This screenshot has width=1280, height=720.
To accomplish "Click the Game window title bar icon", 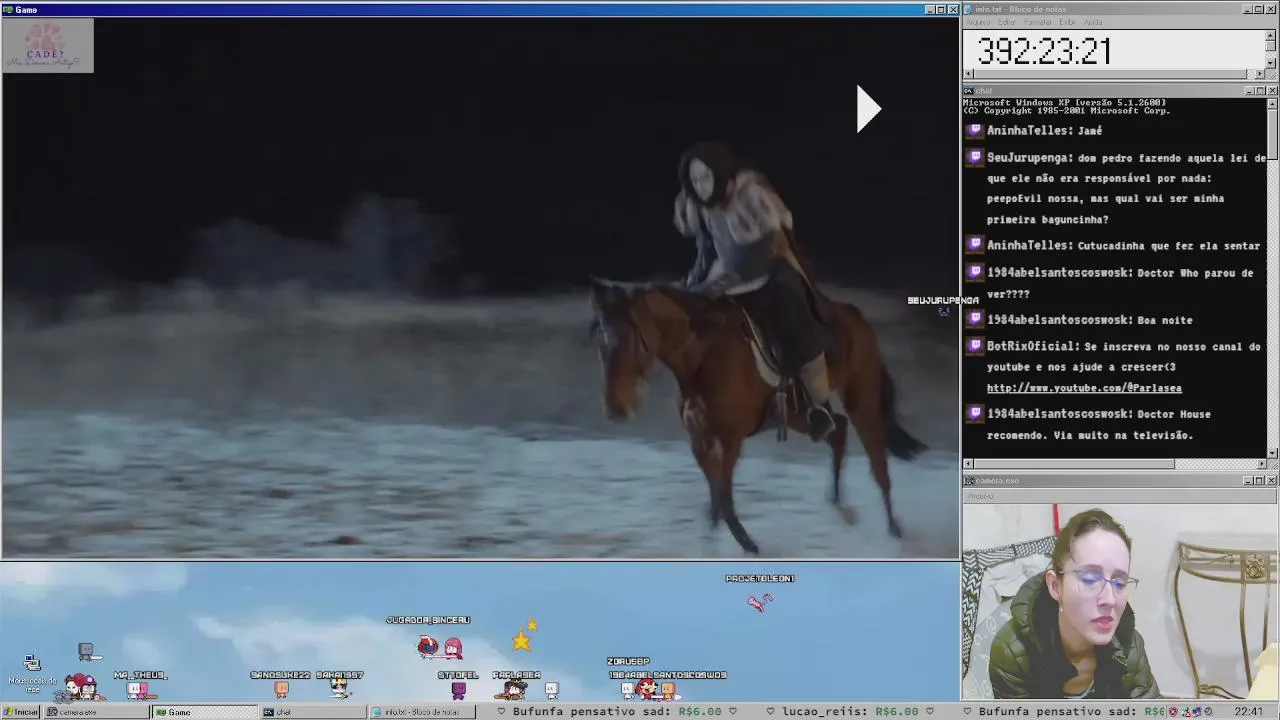I will click(x=7, y=9).
